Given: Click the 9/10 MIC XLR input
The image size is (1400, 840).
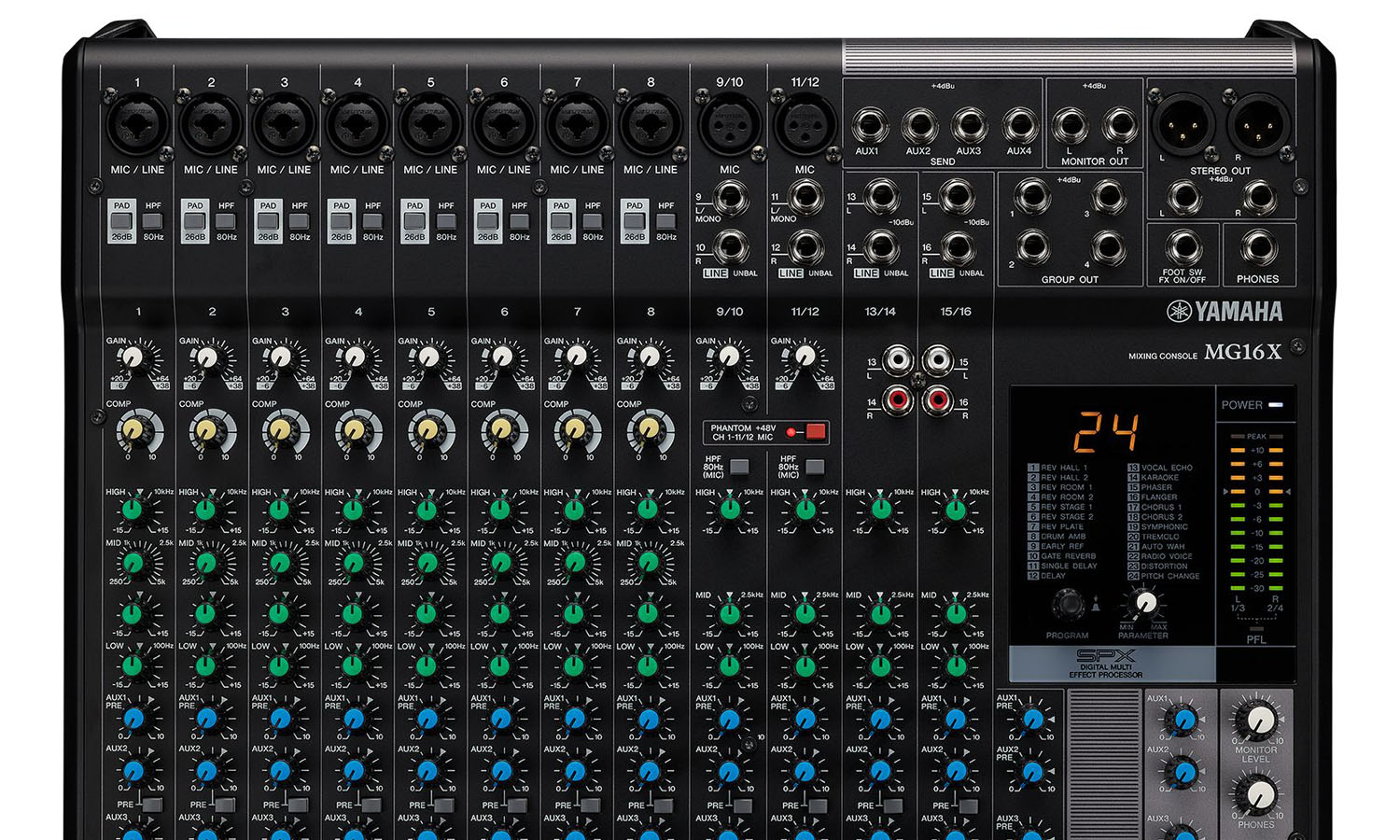Looking at the screenshot, I should click(x=729, y=126).
